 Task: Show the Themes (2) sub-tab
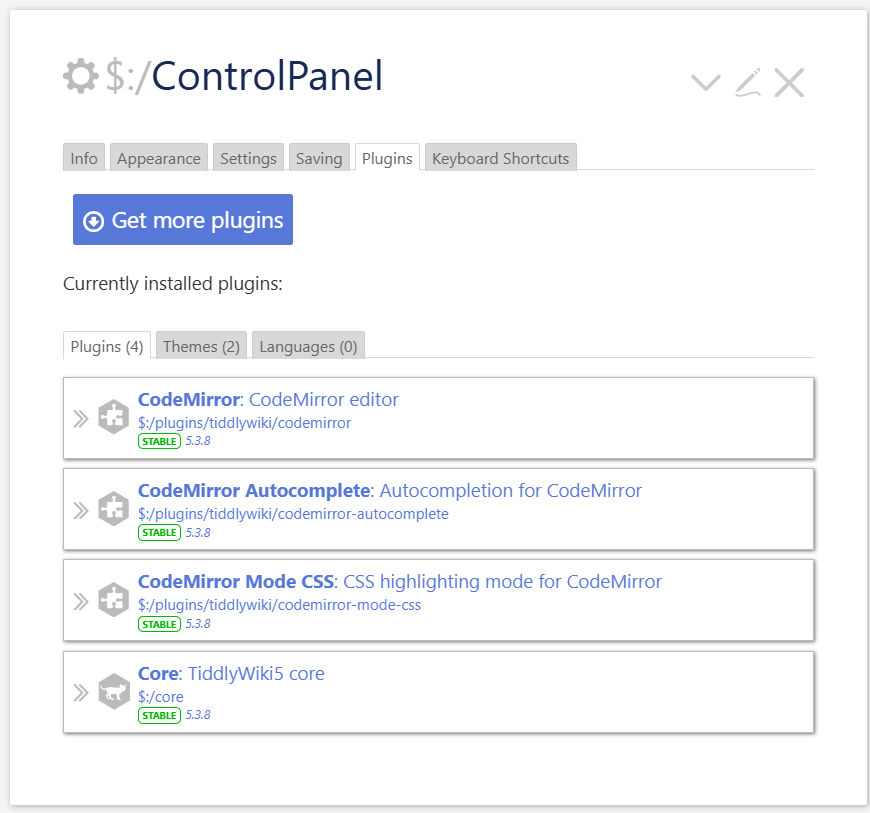pyautogui.click(x=201, y=346)
